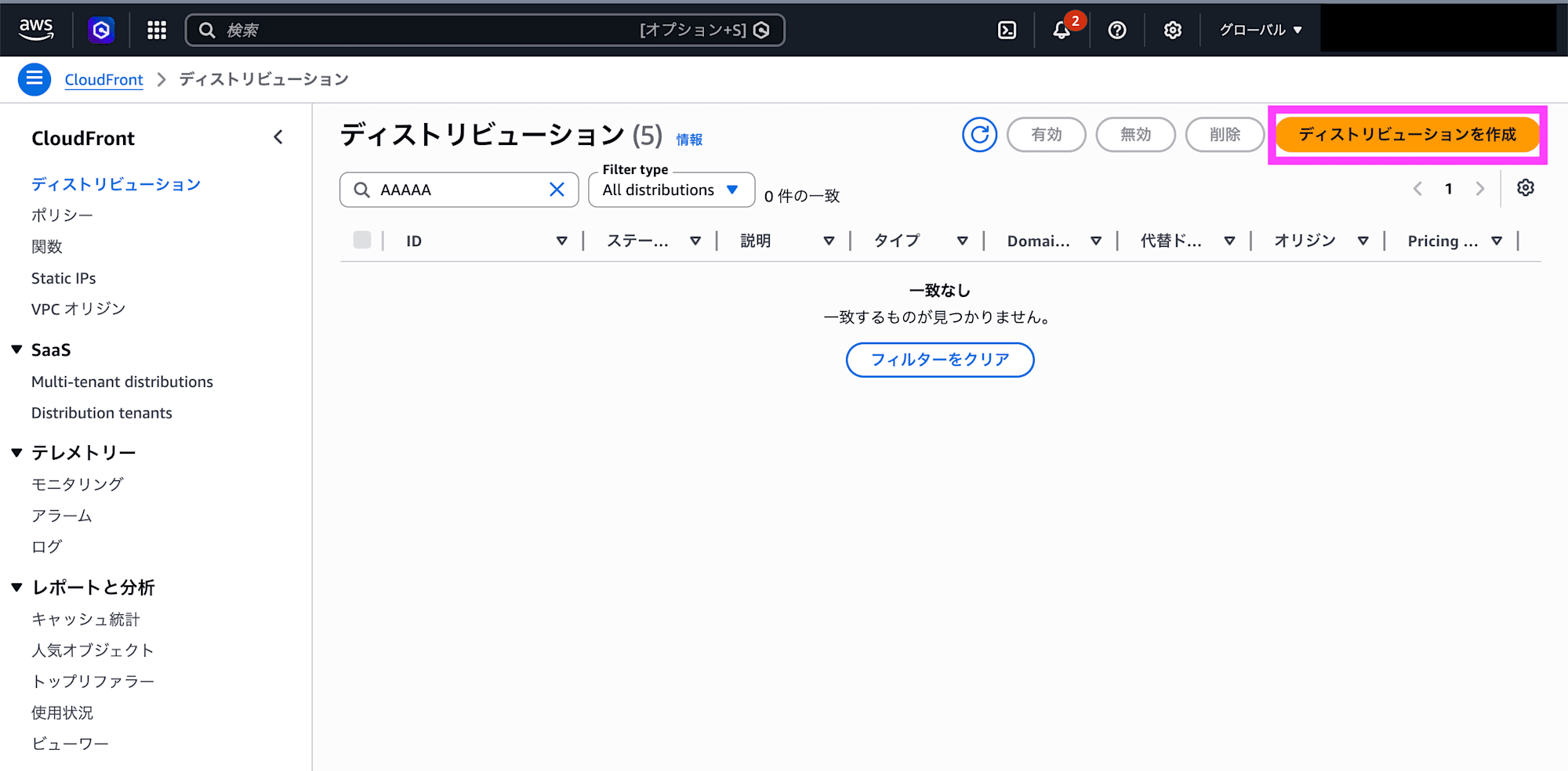Open VPC オリジン in the sidebar
Screen dimensions: 1568x771
tap(78, 309)
